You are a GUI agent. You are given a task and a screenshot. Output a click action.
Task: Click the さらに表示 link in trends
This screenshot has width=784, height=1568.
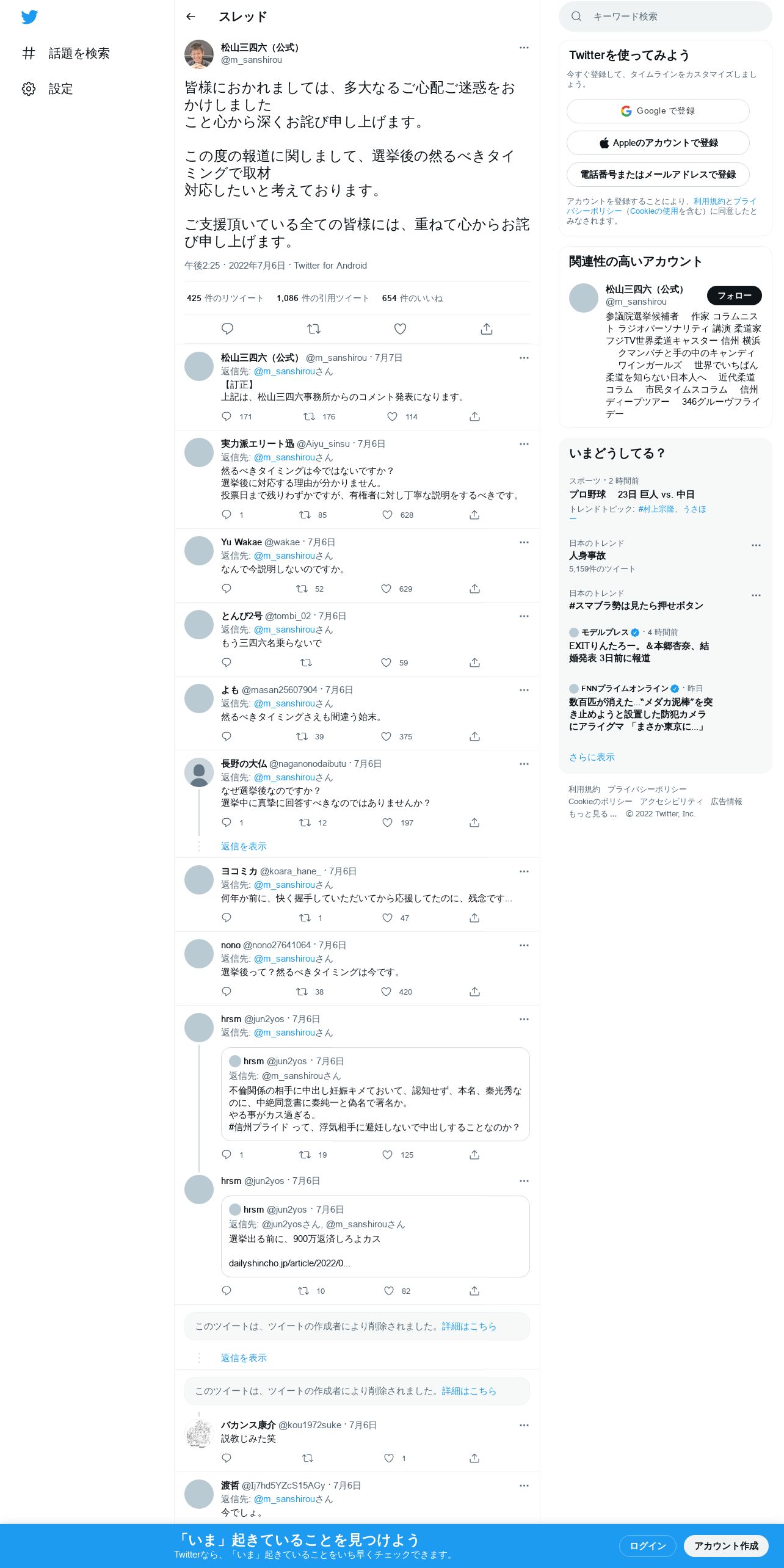[x=592, y=757]
